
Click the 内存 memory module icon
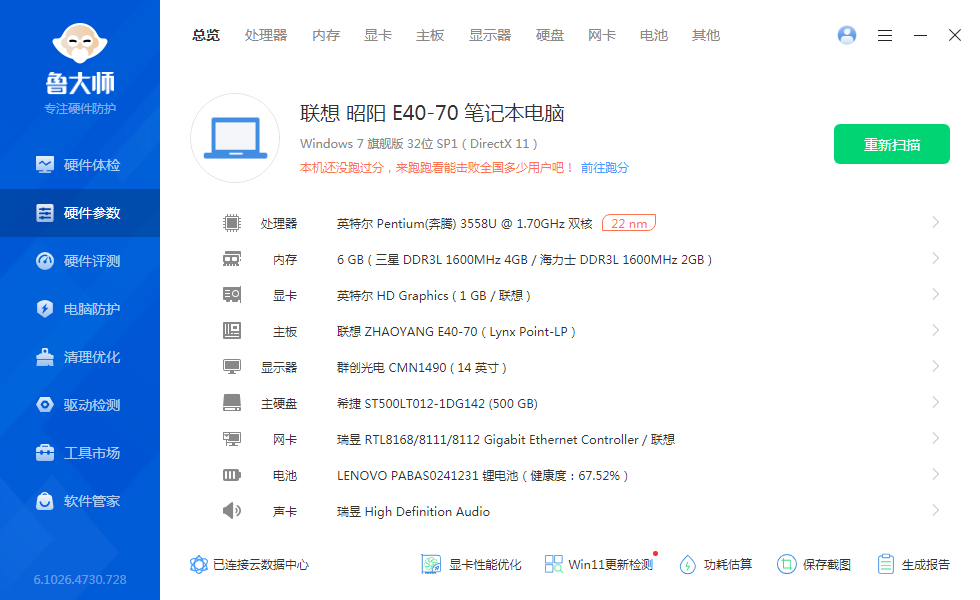click(232, 259)
